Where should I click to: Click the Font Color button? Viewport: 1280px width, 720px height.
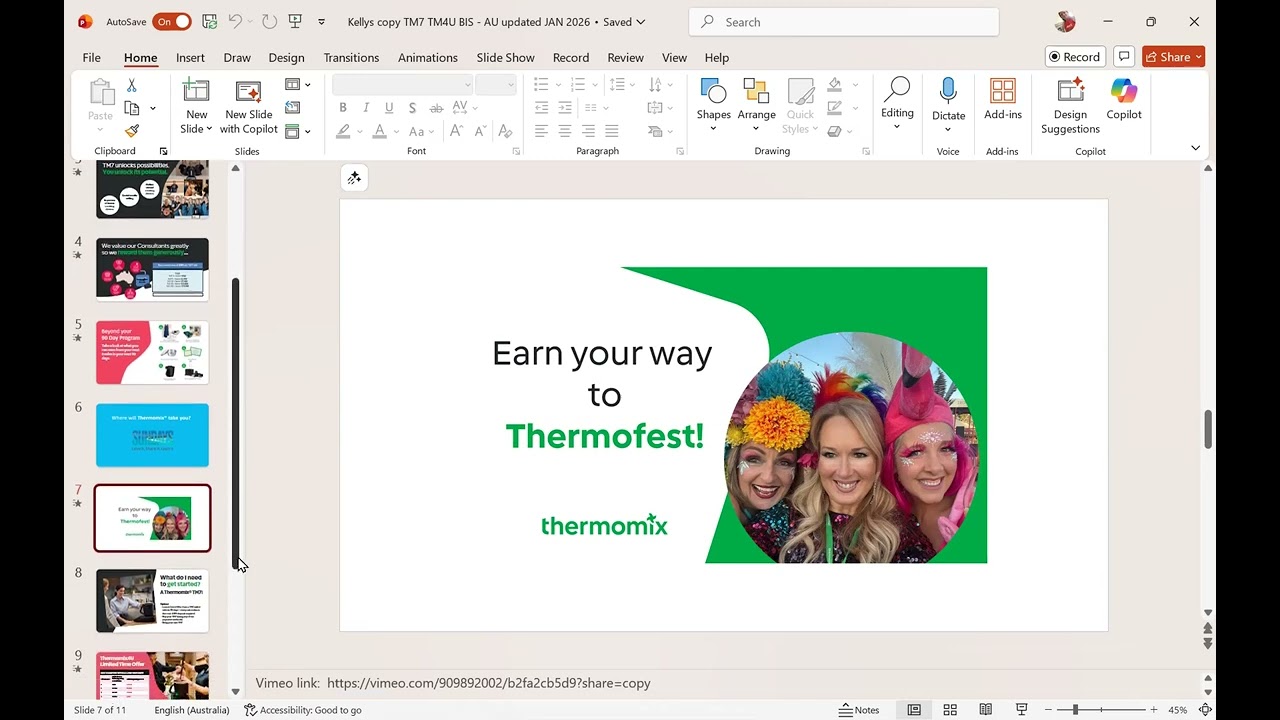point(379,131)
